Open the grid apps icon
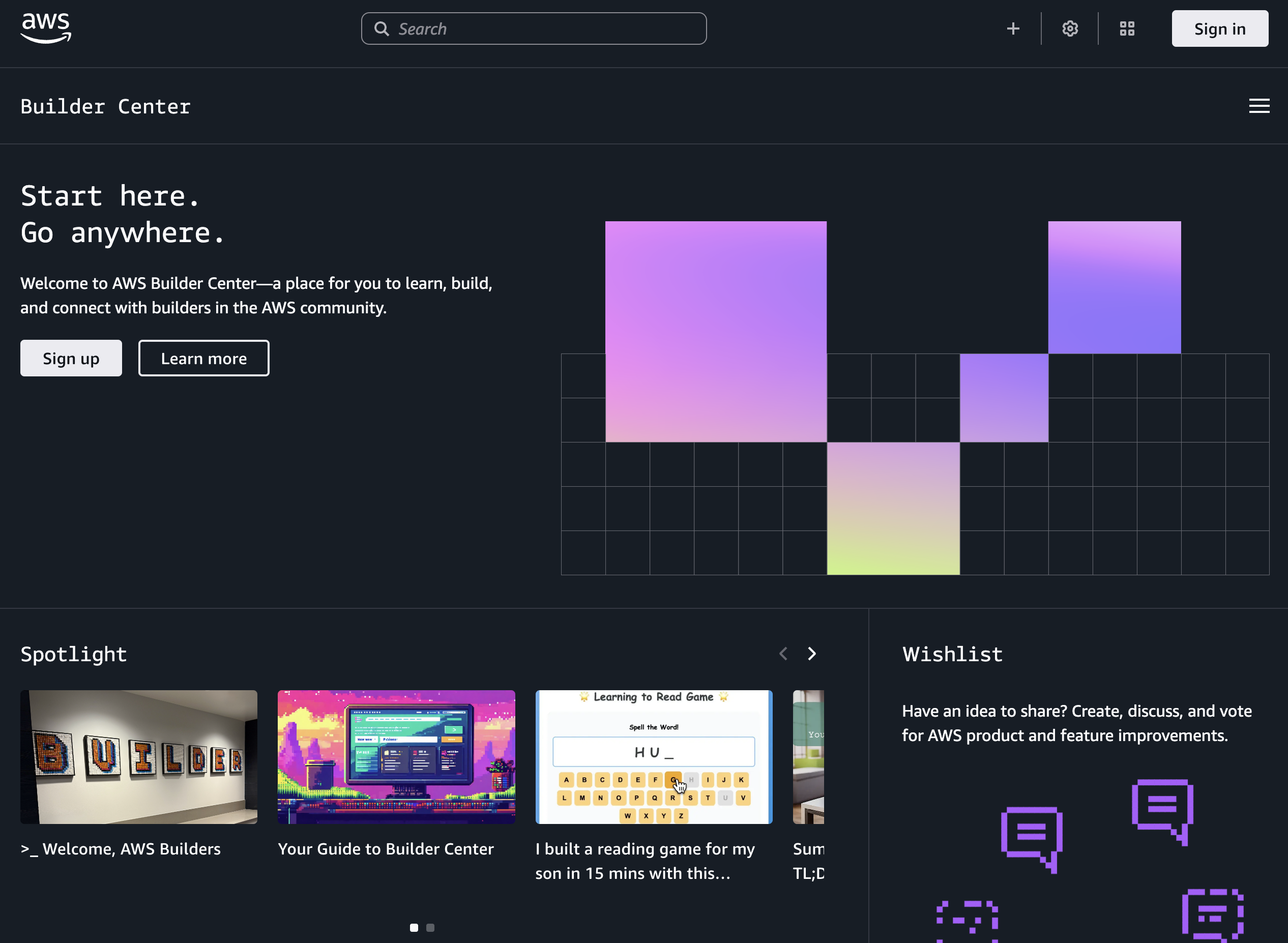1288x943 pixels. pyautogui.click(x=1127, y=28)
